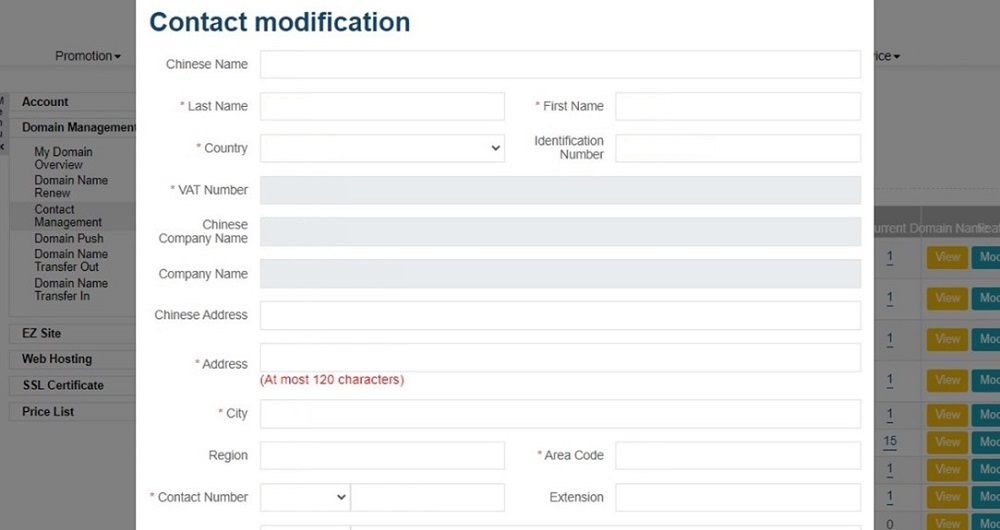Focus the Last Name field
The height and width of the screenshot is (530, 1000).
382,106
